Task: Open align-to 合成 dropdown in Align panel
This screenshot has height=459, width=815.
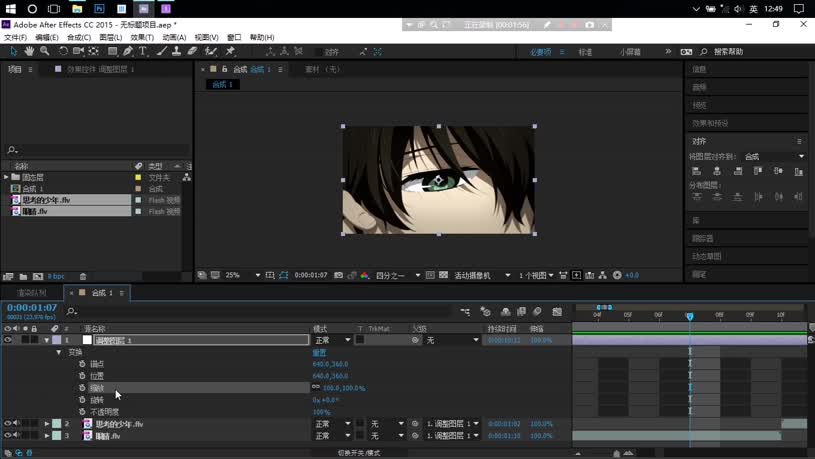Action: pyautogui.click(x=774, y=156)
